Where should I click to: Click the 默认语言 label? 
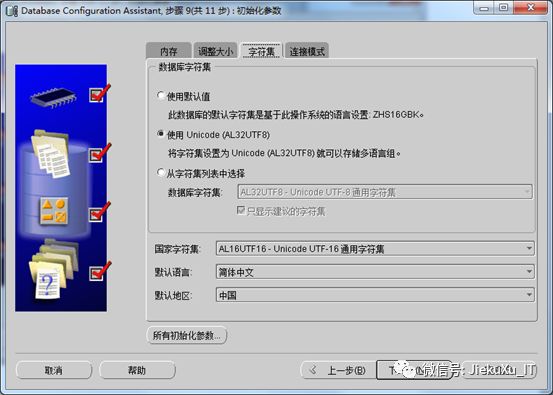coord(173,272)
